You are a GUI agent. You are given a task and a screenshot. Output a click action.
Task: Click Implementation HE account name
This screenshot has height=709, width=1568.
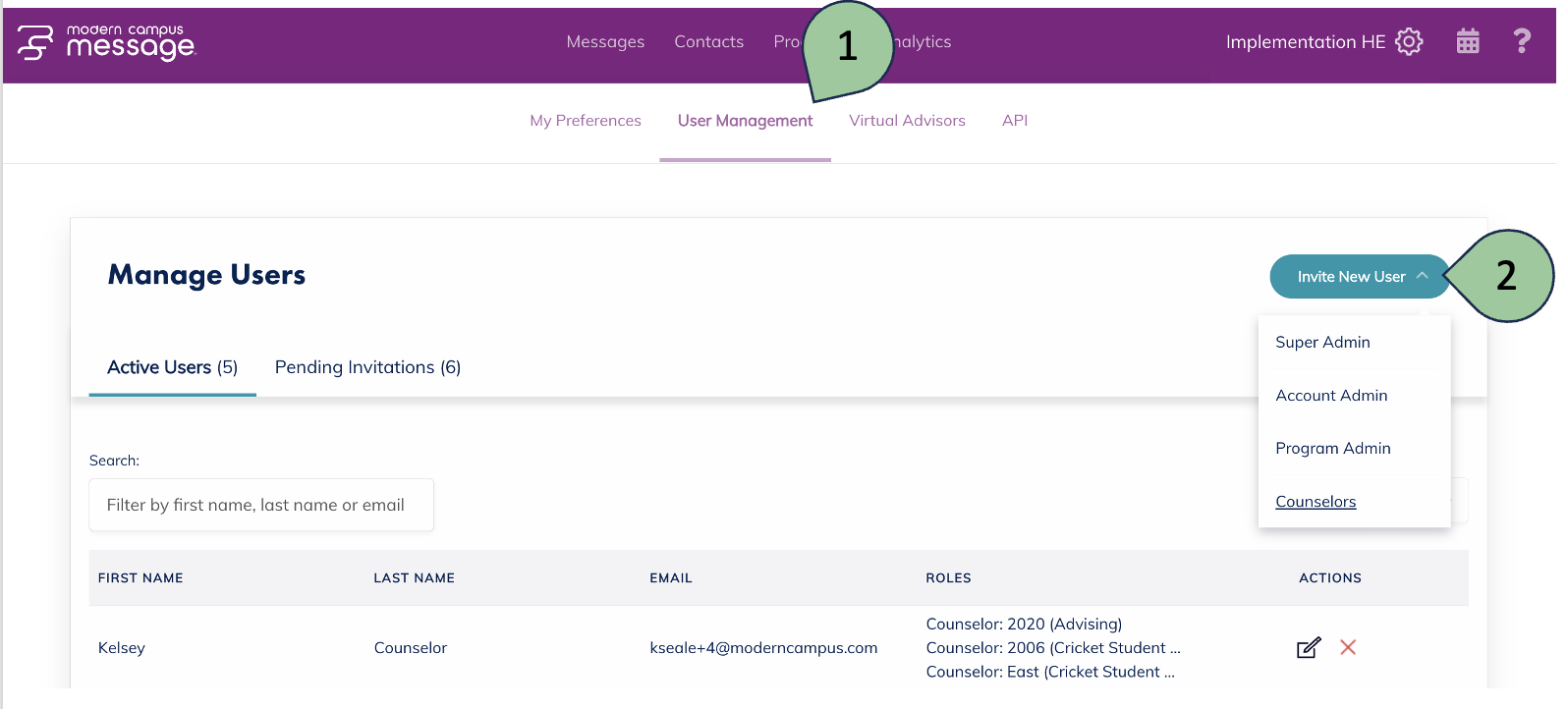pos(1305,42)
